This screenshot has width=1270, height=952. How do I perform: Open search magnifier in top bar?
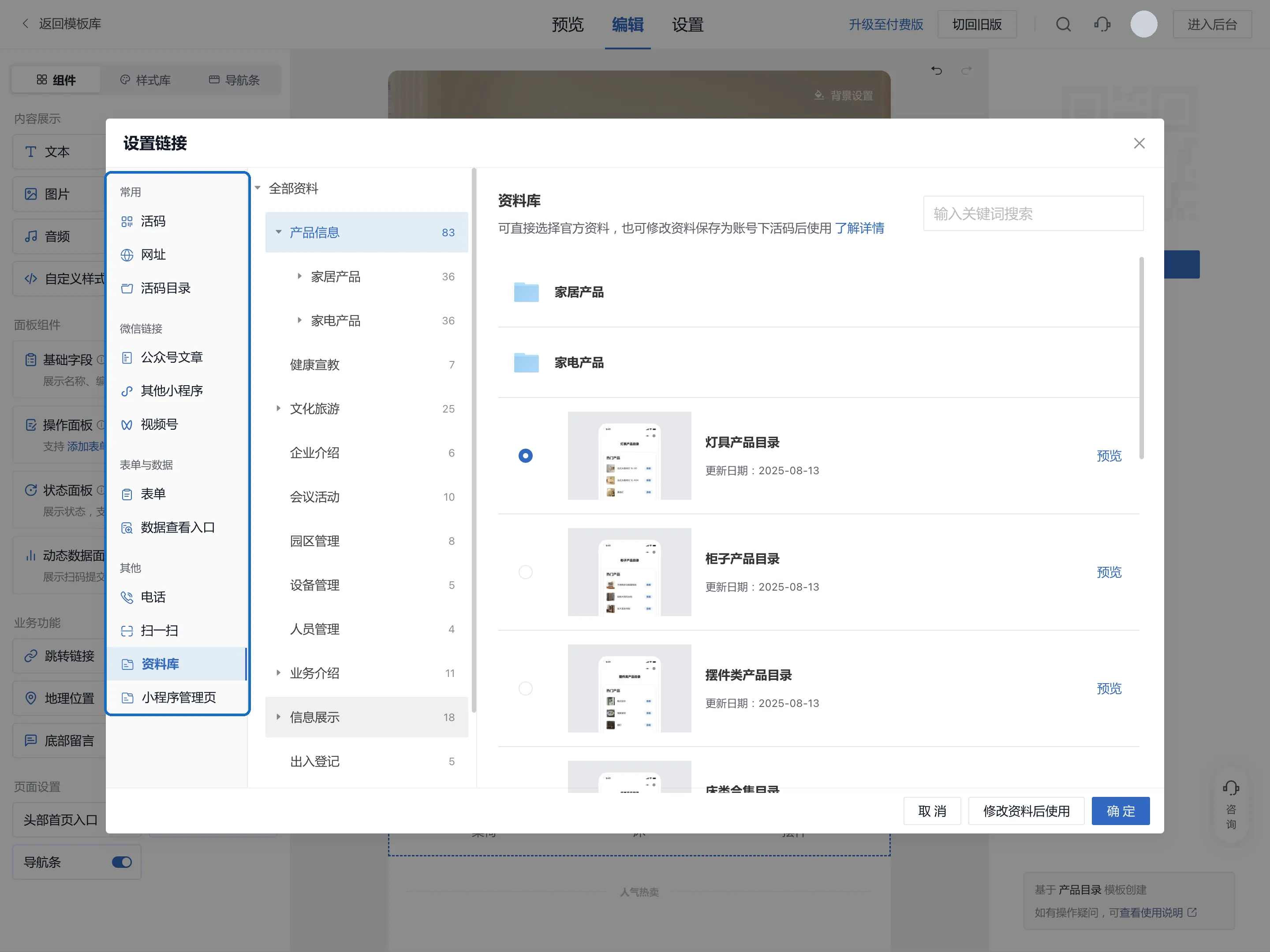coord(1063,24)
